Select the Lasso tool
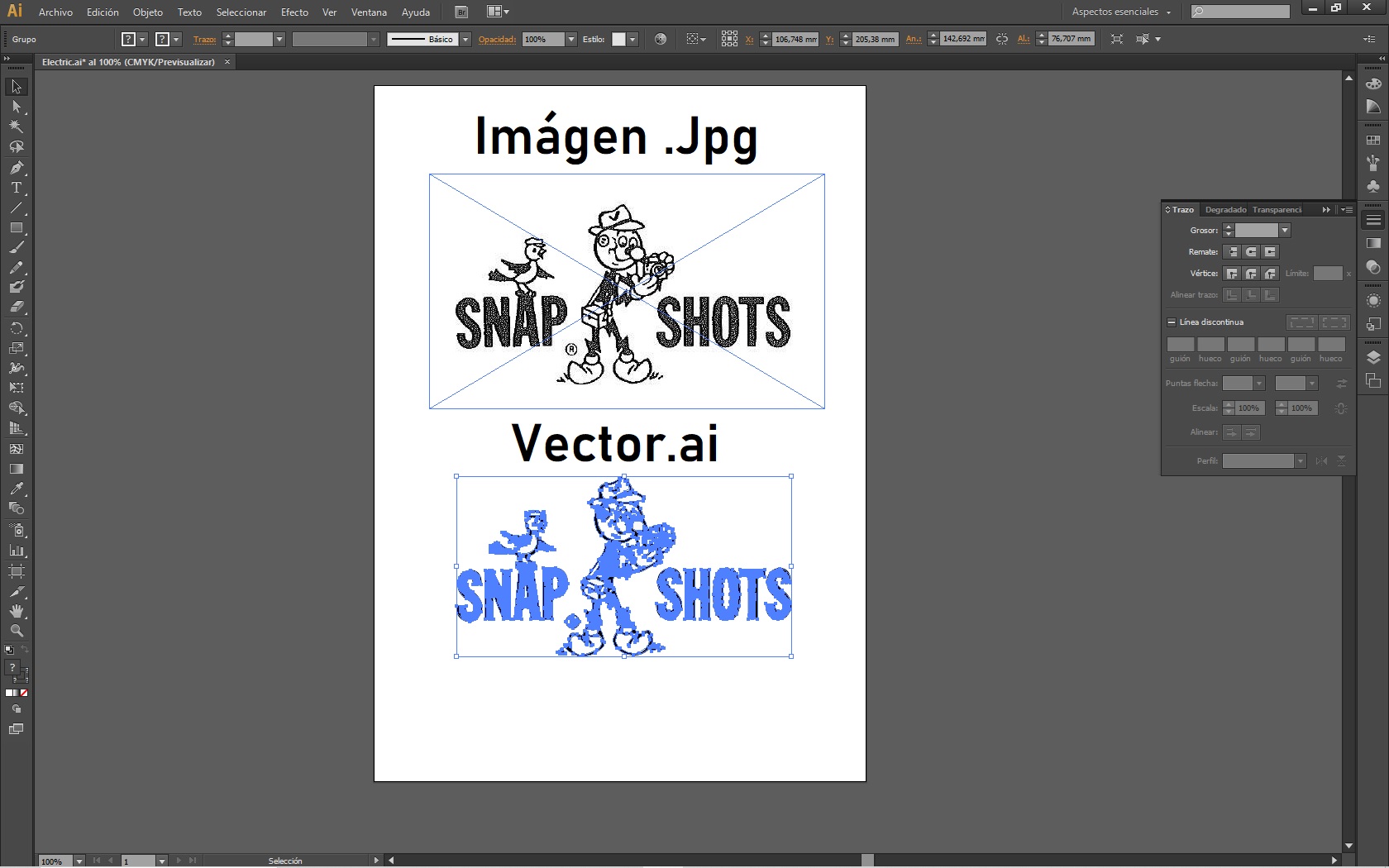 17,147
